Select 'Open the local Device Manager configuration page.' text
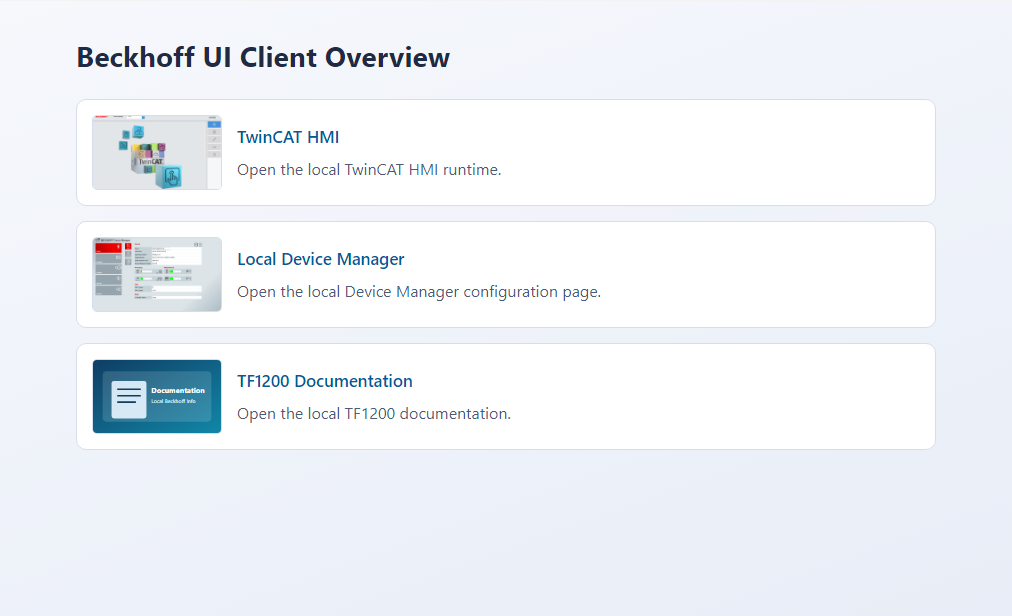The width and height of the screenshot is (1012, 616). pos(419,292)
